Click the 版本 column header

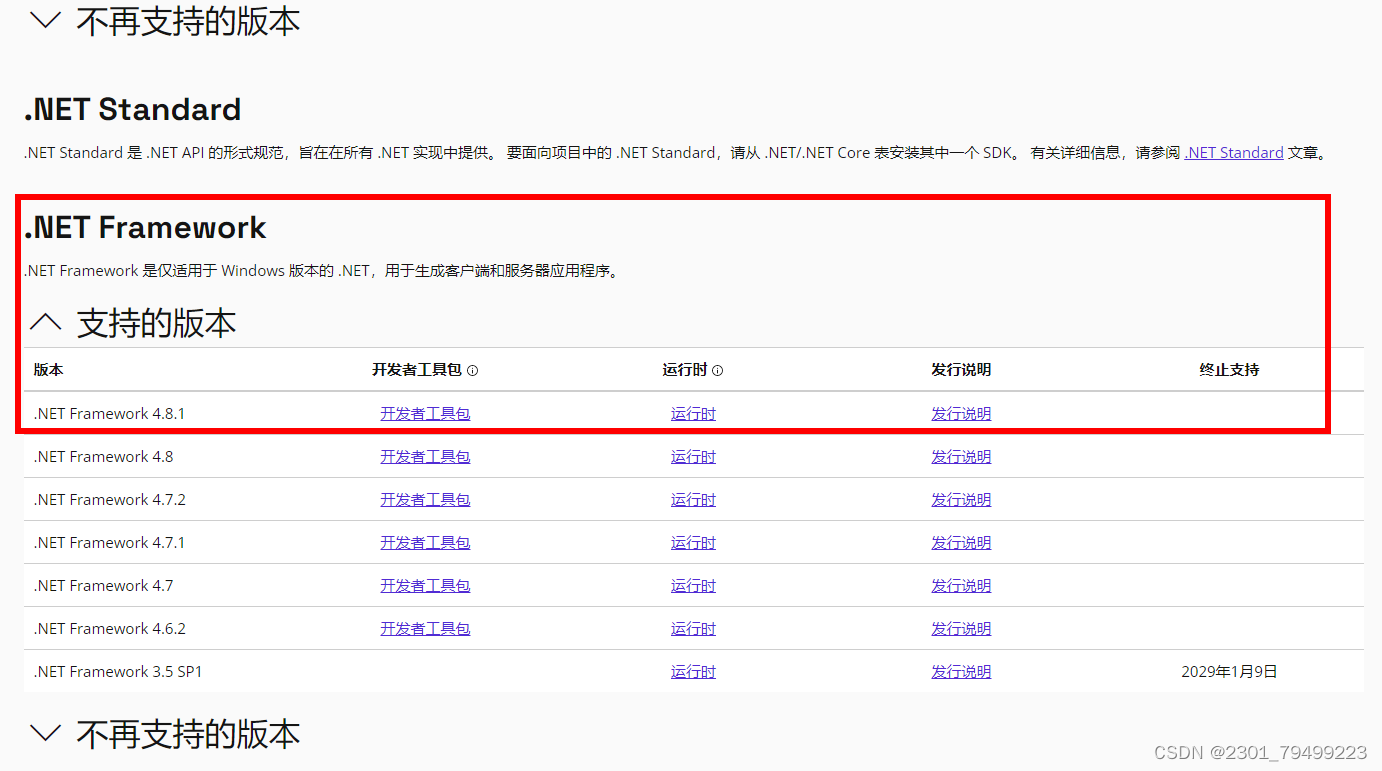tap(48, 370)
